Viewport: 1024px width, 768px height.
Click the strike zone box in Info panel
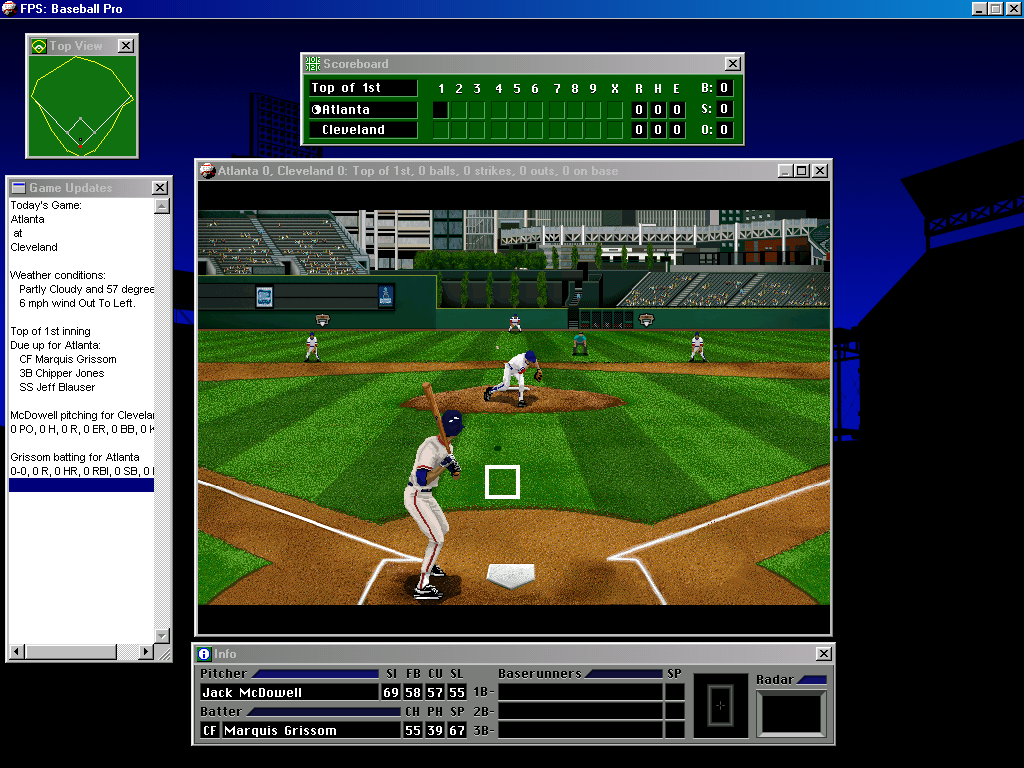pyautogui.click(x=720, y=705)
